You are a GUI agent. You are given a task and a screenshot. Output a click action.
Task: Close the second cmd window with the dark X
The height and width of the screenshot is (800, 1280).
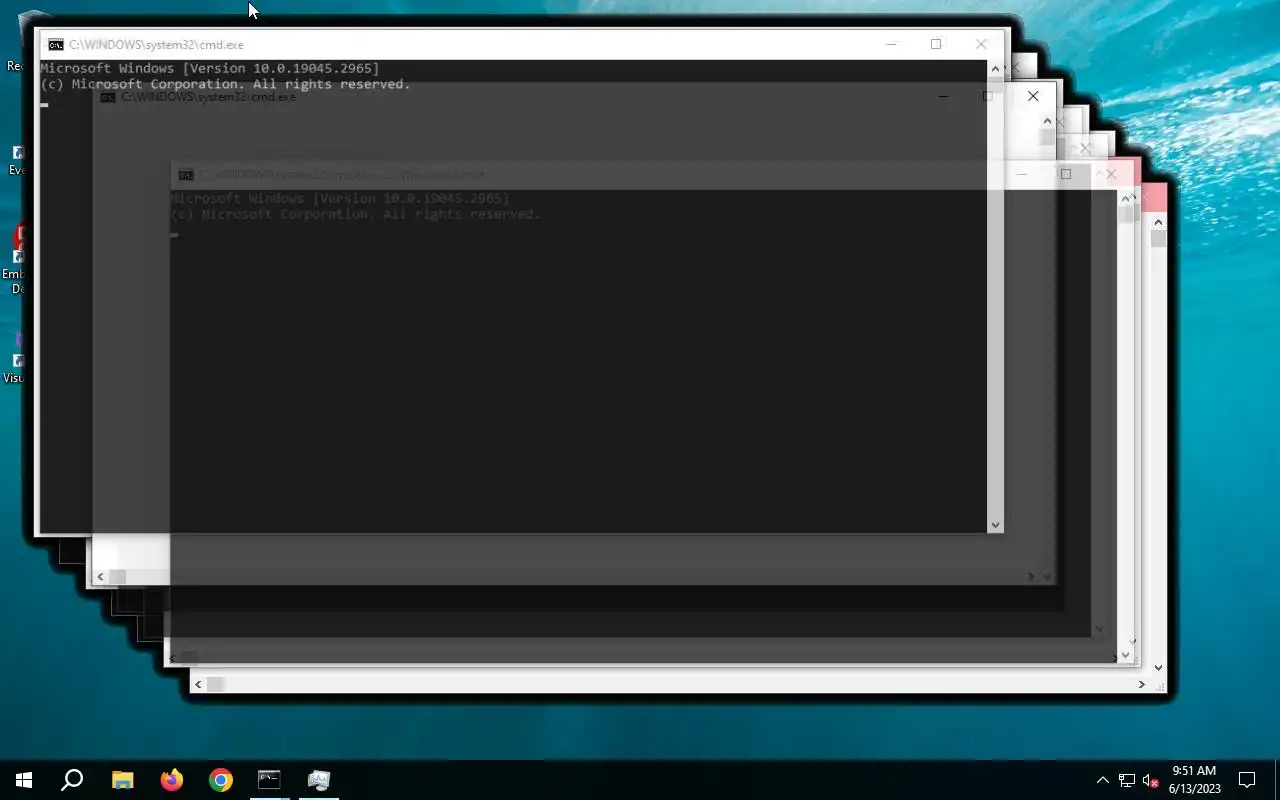(1033, 96)
